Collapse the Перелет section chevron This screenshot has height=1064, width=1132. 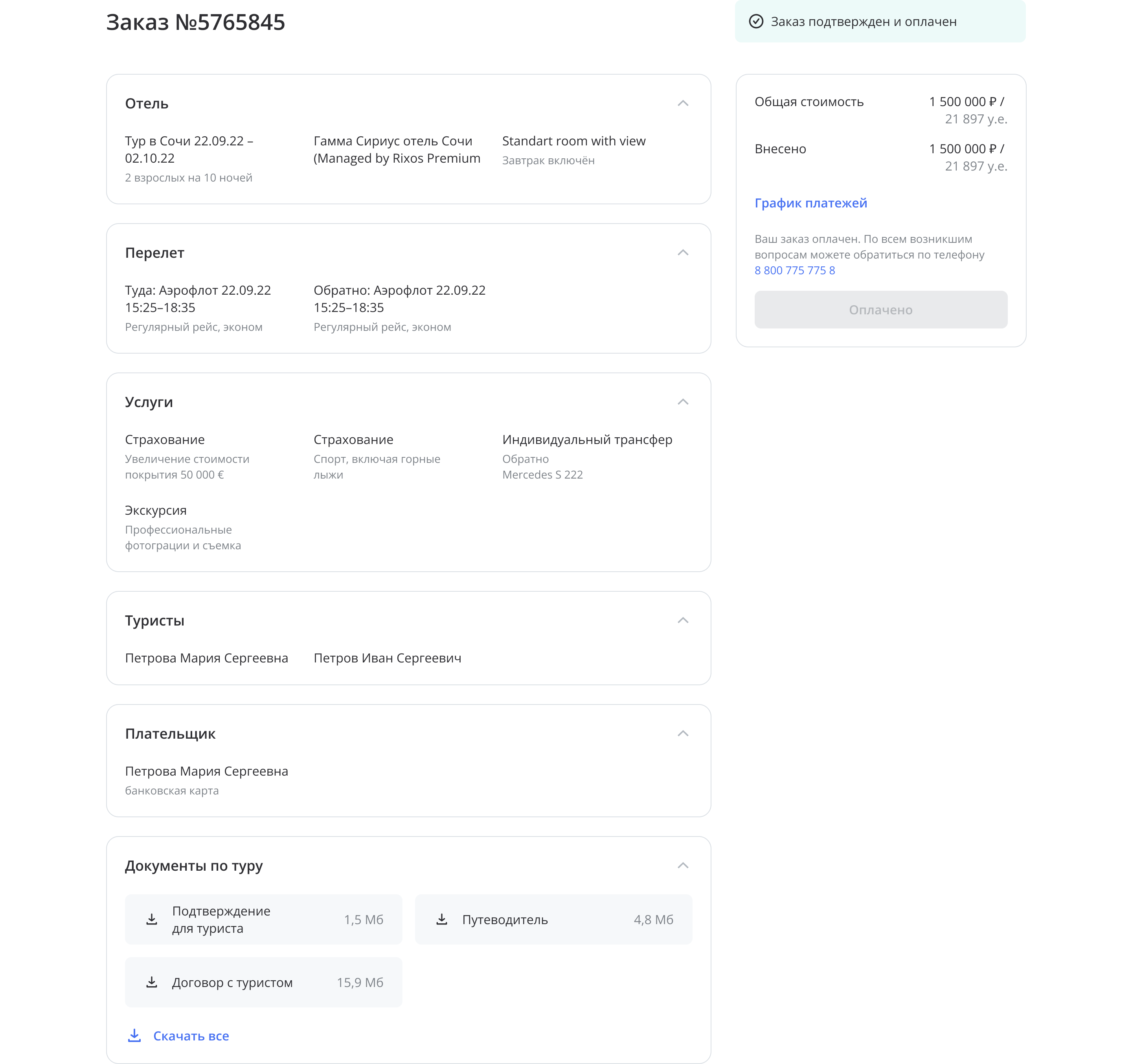683,252
